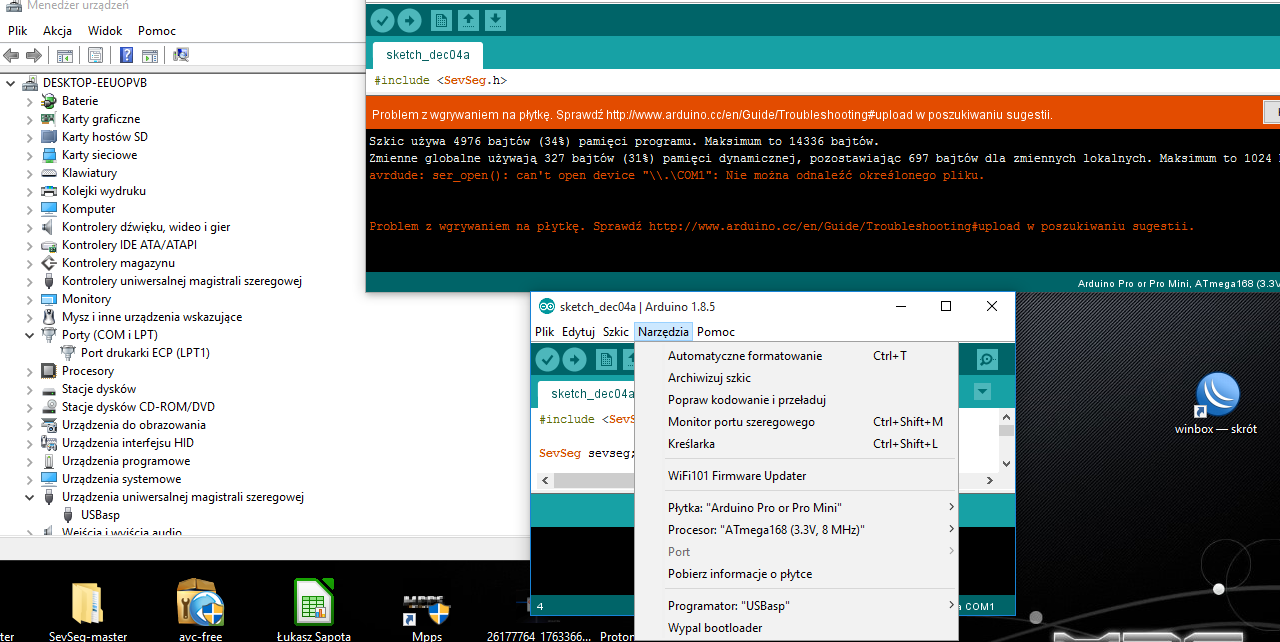The height and width of the screenshot is (642, 1280).
Task: Expand Procesory category
Action: 29,371
